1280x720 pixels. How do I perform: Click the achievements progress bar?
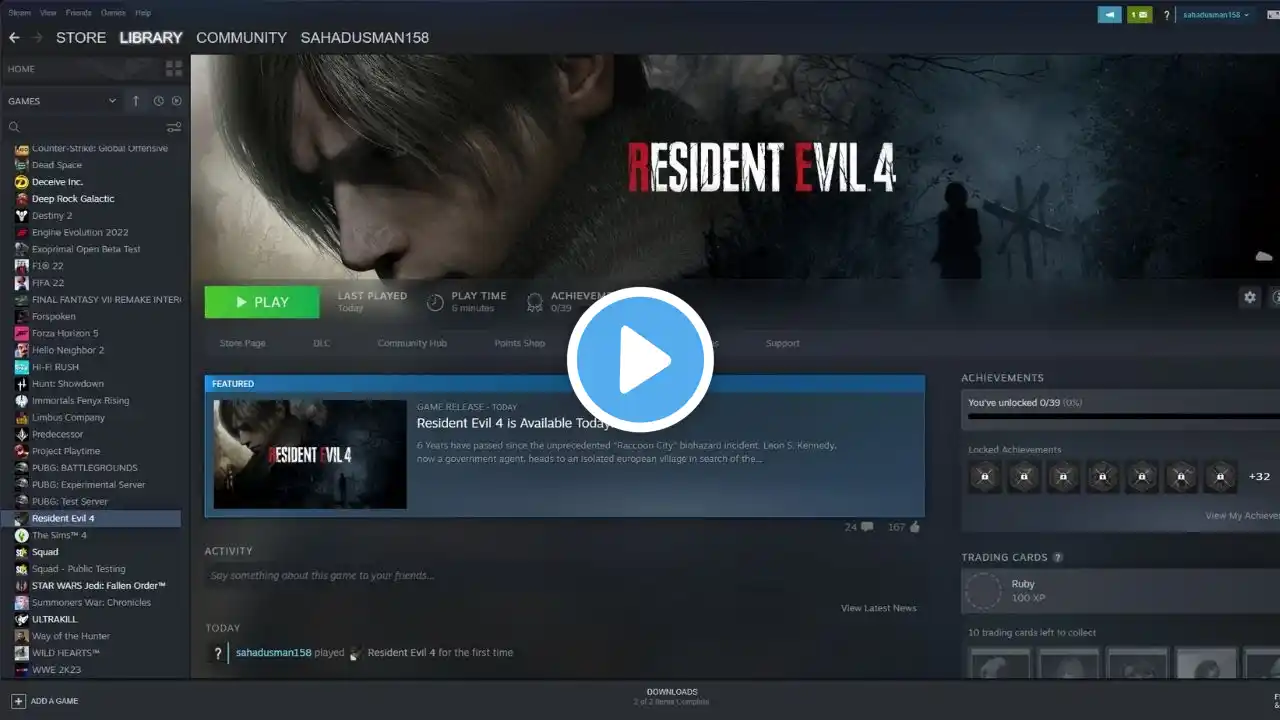[1124, 416]
